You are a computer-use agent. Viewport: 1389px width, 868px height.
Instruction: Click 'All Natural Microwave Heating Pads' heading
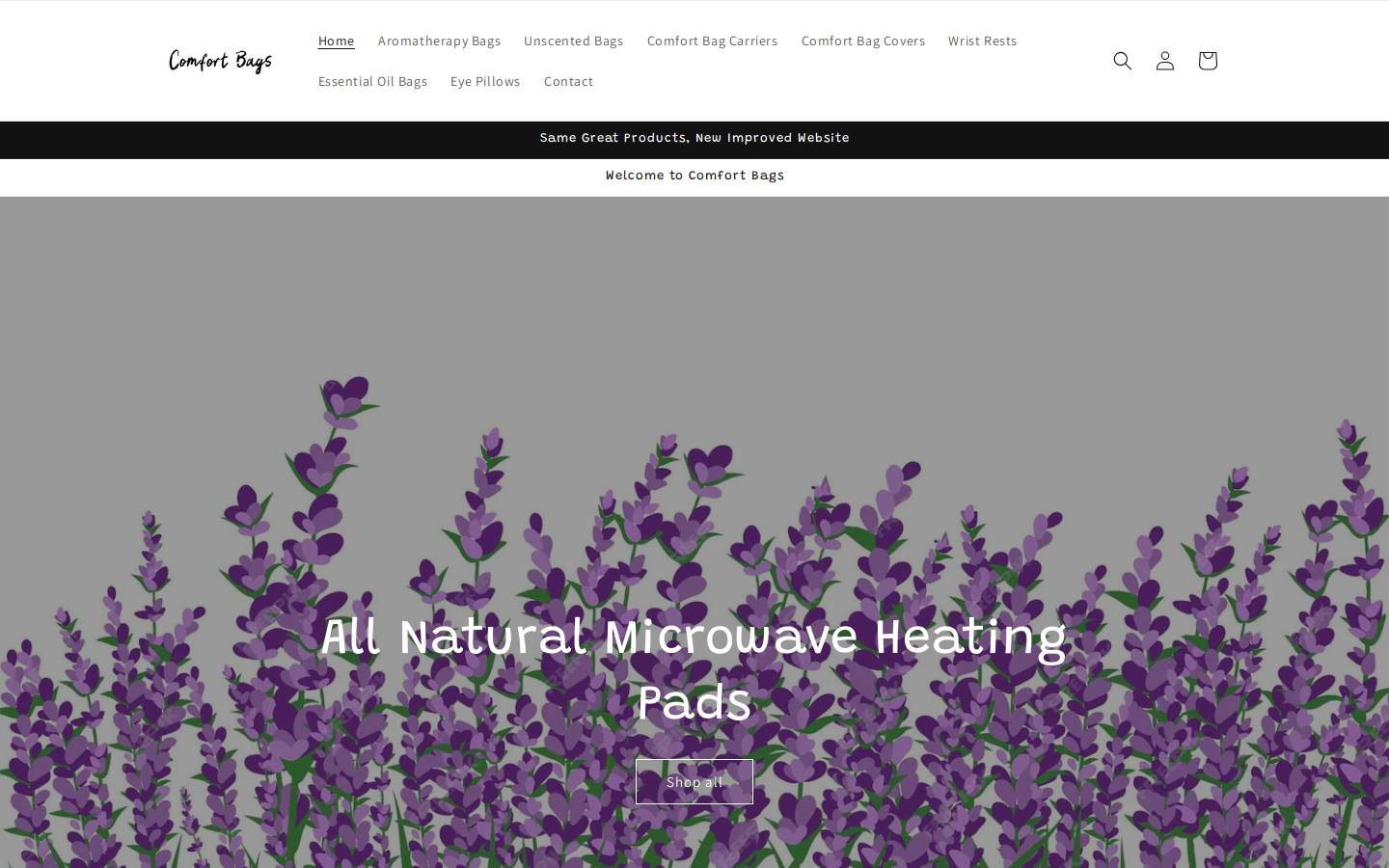(x=694, y=669)
